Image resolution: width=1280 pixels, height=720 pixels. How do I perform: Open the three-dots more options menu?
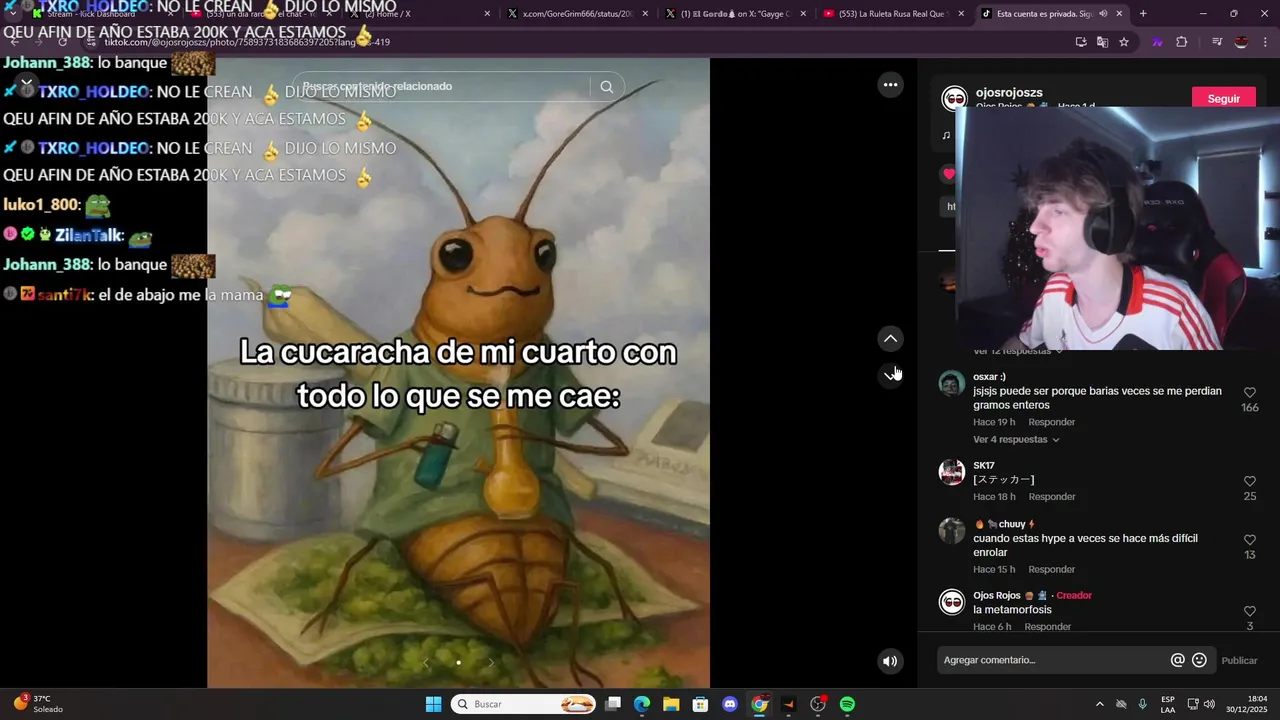[x=890, y=85]
